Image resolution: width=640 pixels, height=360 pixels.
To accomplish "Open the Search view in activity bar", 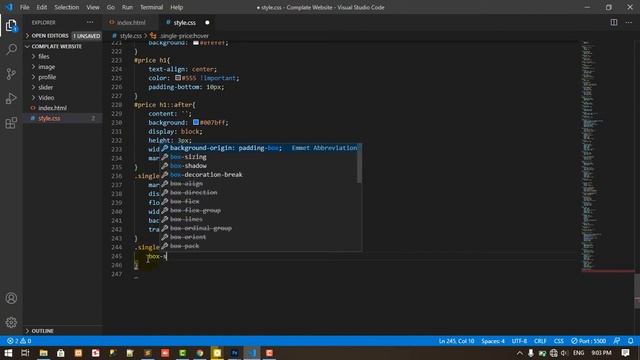I will 11,49.
